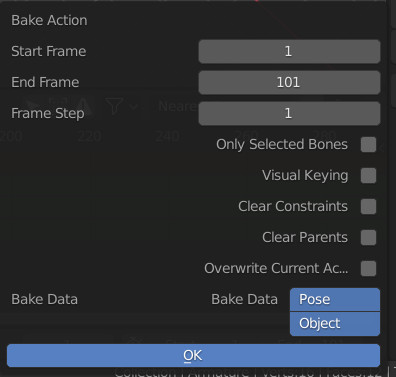Click the dimmed filter funnel icon

[114, 106]
